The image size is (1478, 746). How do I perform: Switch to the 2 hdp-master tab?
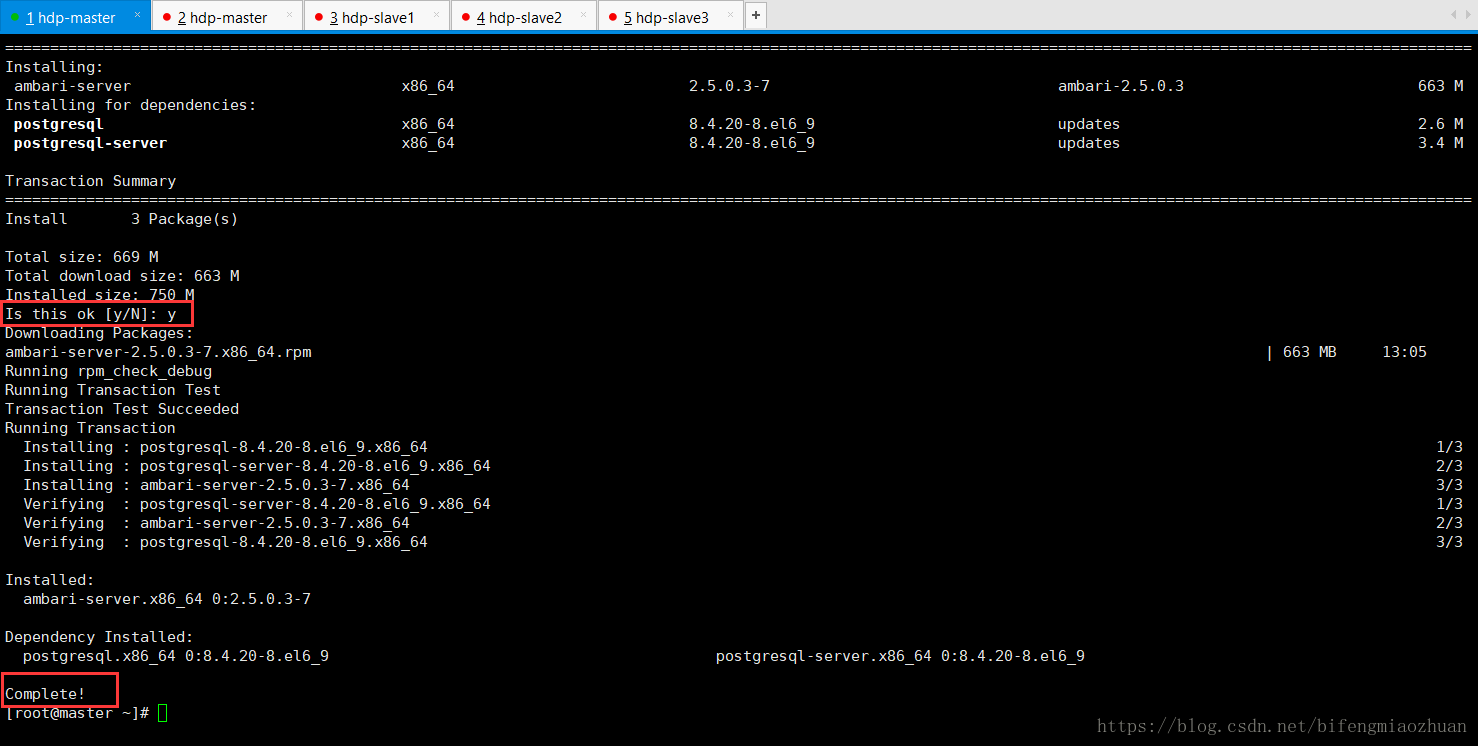[227, 16]
